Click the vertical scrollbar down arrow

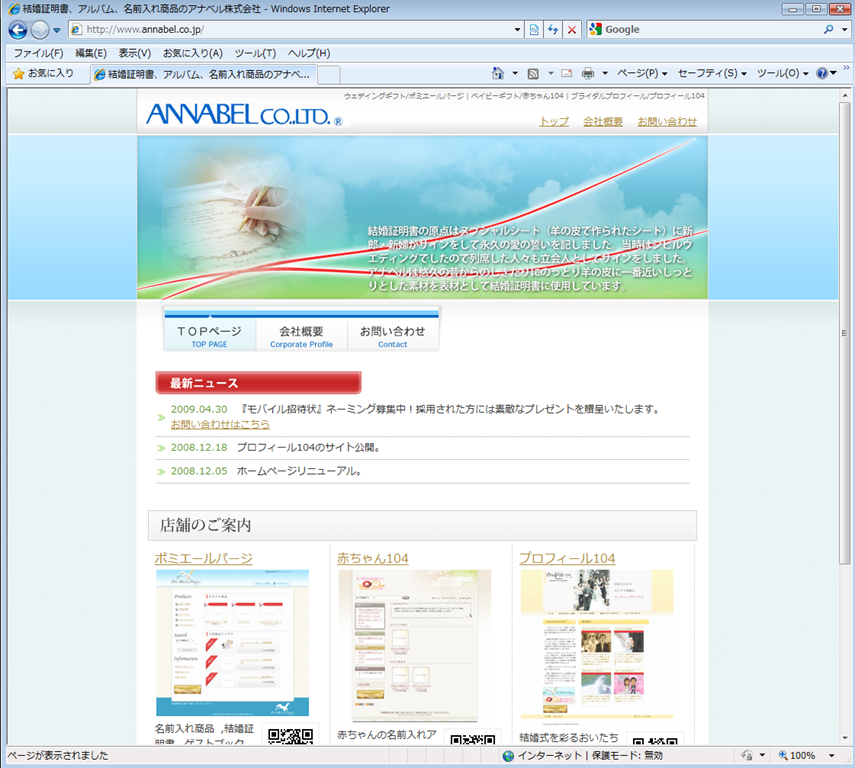click(845, 738)
